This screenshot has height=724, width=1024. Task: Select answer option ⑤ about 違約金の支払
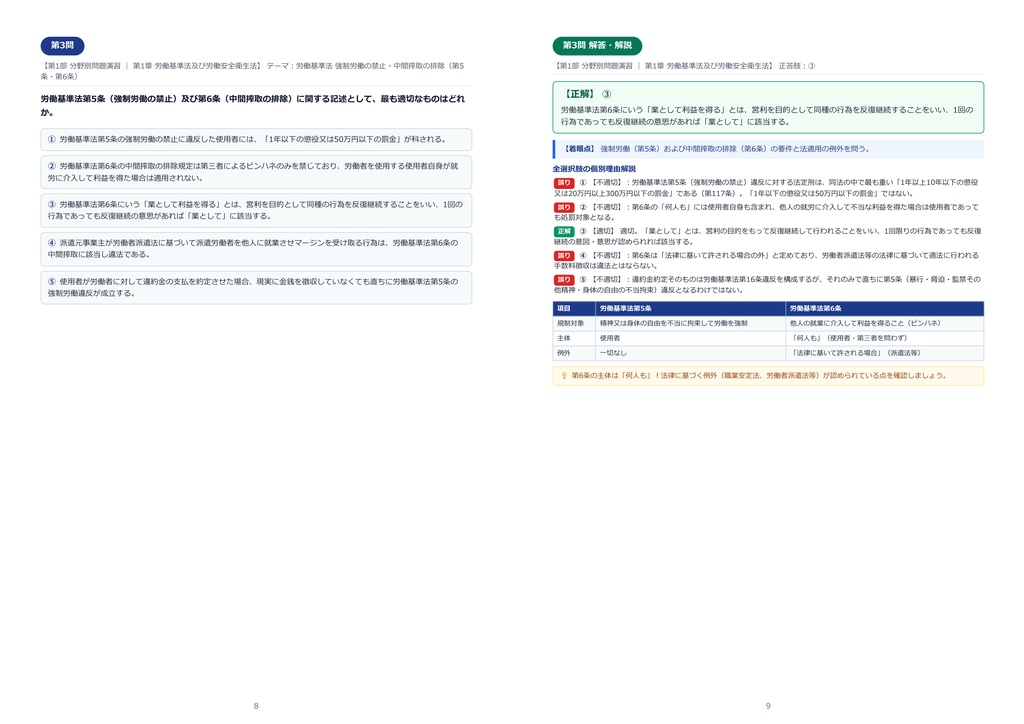256,287
